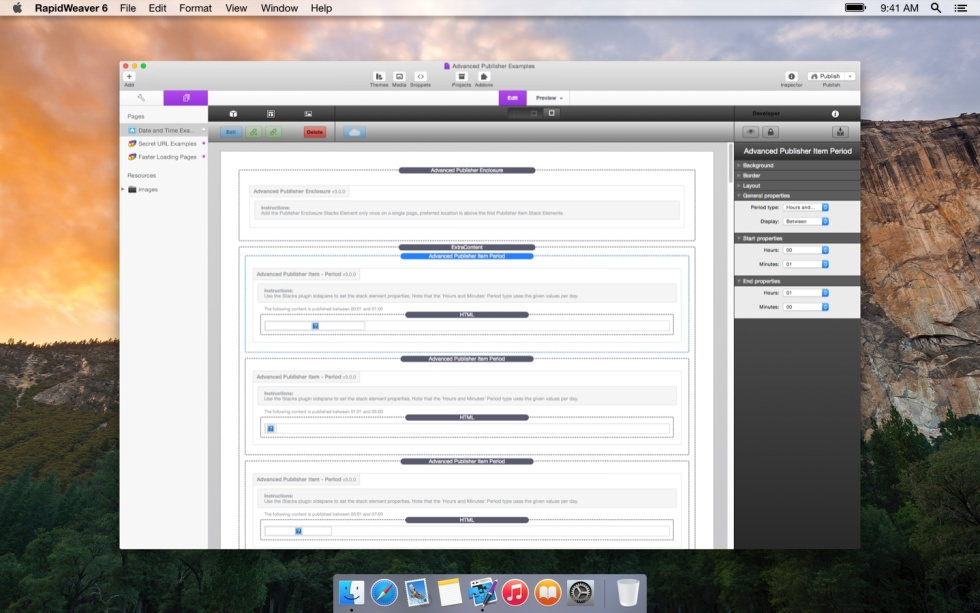Open the Period type dropdown
980x613 pixels.
(806, 207)
